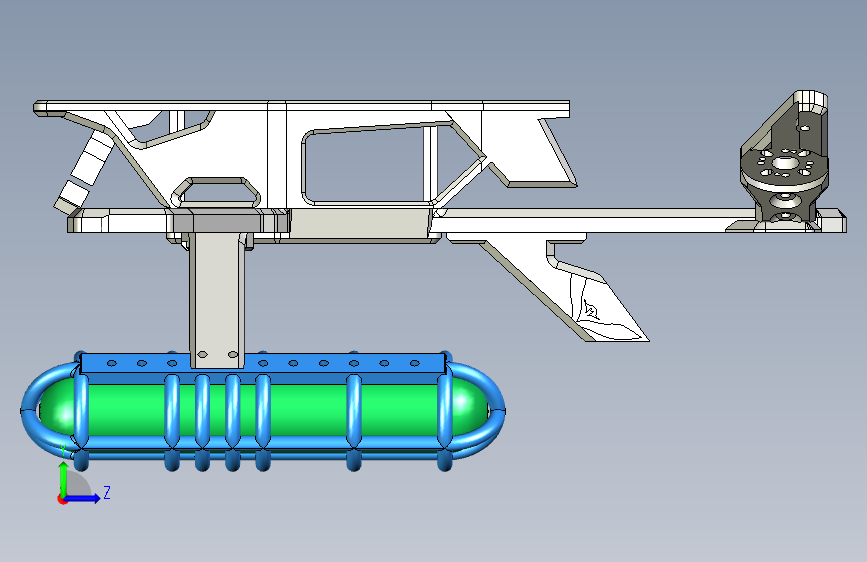Select the vertical gray support post
Image resolution: width=867 pixels, height=562 pixels.
point(217,300)
